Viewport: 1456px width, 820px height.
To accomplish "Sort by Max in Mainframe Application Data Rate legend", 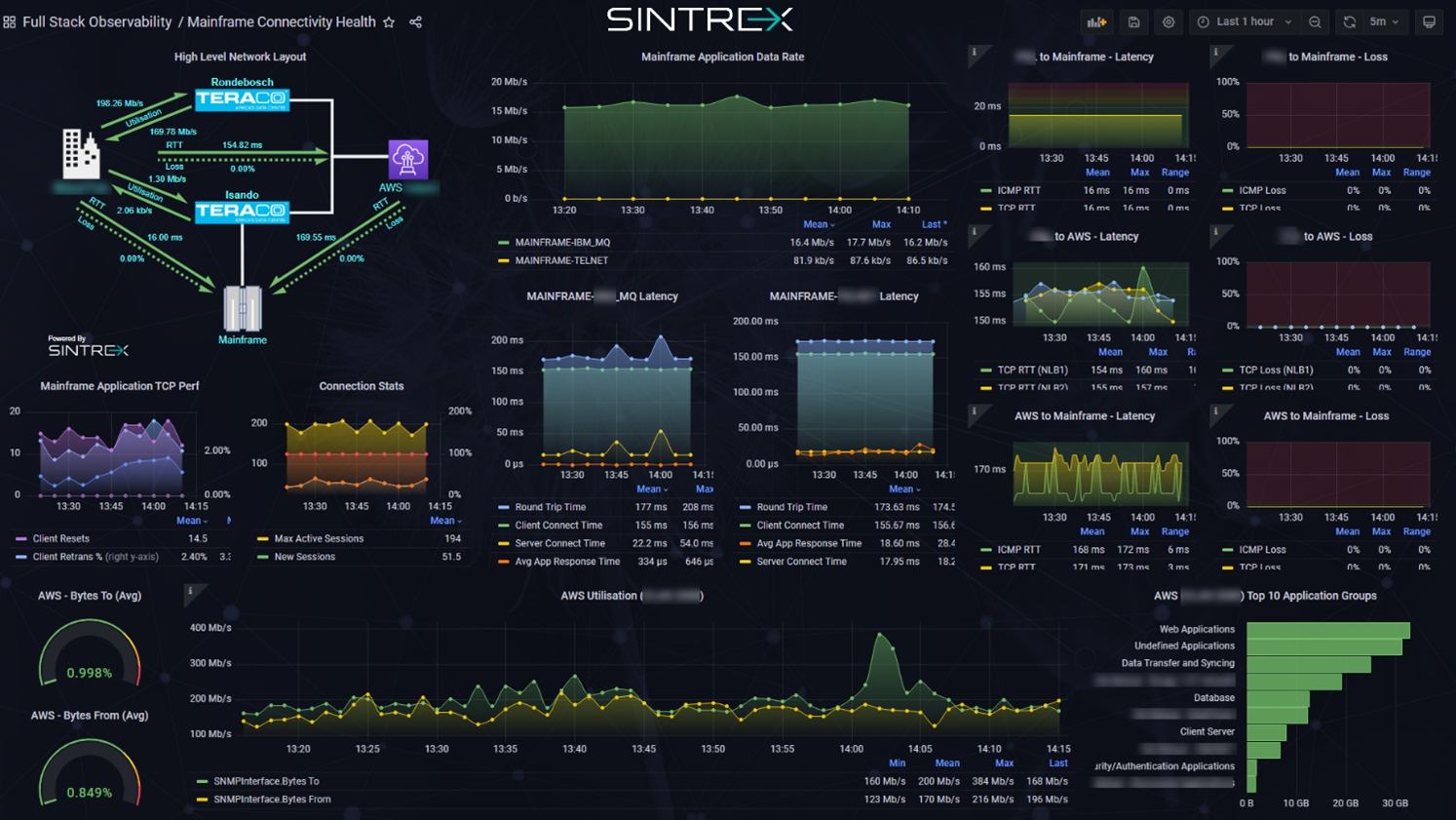I will [x=881, y=224].
